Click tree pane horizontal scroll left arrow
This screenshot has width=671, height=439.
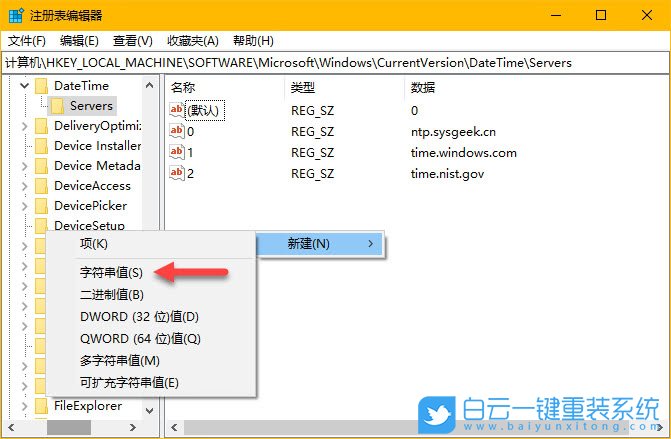tap(11, 427)
